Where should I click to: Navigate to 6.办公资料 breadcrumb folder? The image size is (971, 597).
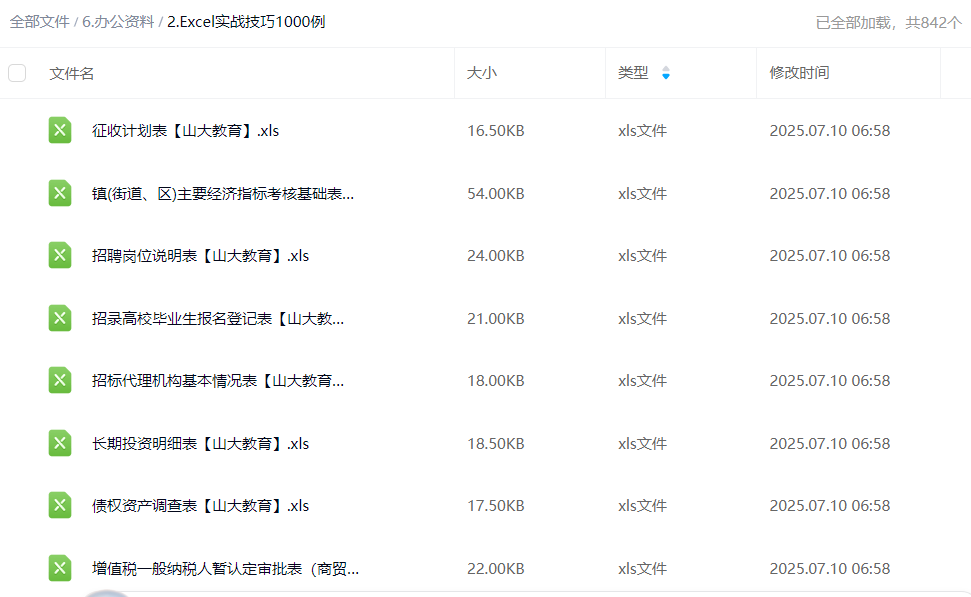pyautogui.click(x=118, y=22)
